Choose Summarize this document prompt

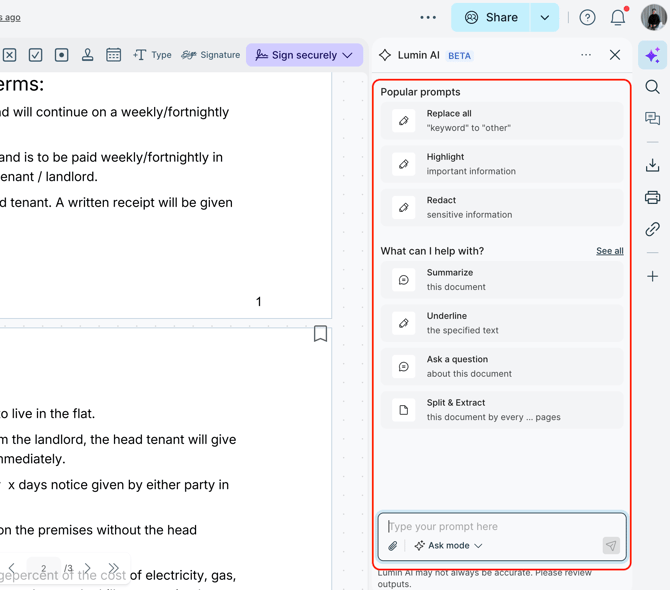point(502,280)
